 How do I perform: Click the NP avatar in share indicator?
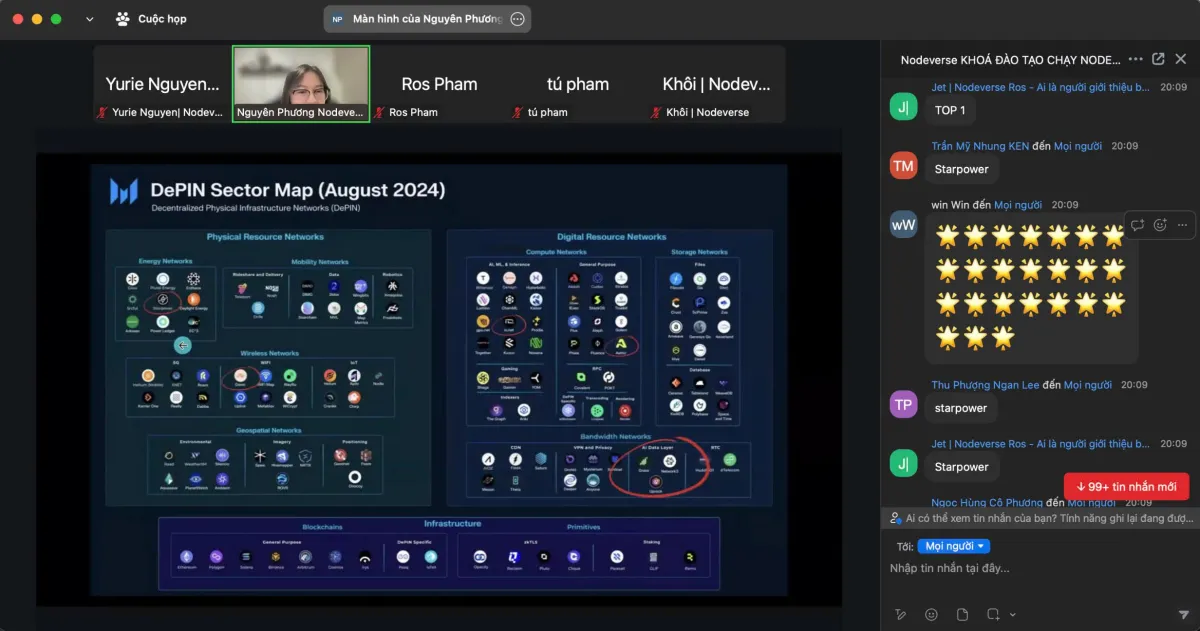(x=337, y=19)
